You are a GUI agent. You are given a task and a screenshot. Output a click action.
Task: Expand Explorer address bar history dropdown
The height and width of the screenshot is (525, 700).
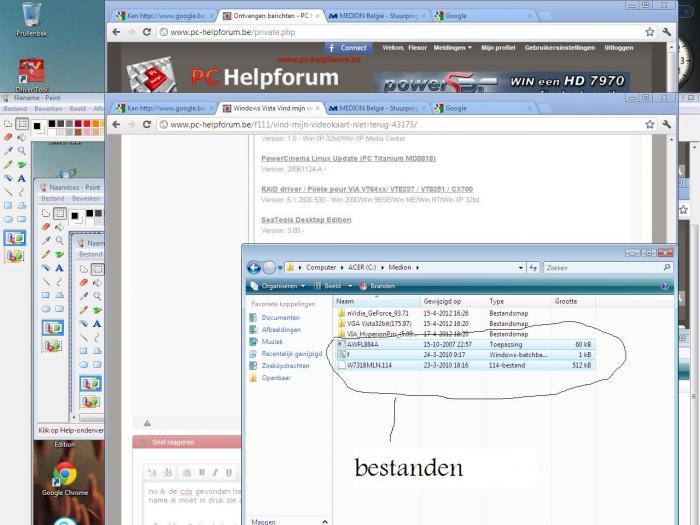pyautogui.click(x=521, y=268)
